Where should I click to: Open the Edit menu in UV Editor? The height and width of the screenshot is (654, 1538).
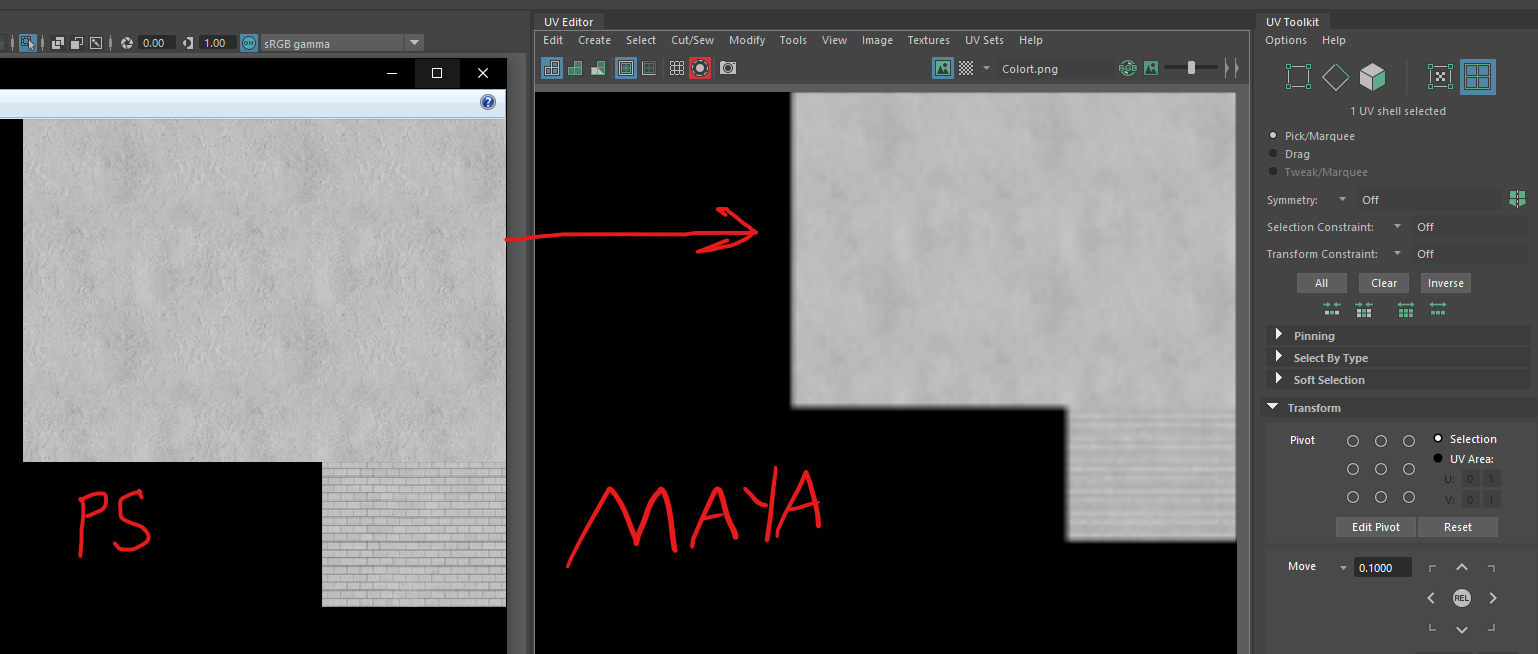coord(553,40)
